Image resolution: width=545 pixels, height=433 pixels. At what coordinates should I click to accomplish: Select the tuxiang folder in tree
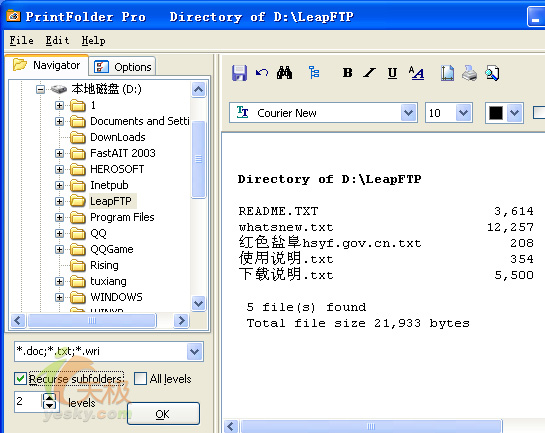pyautogui.click(x=108, y=281)
